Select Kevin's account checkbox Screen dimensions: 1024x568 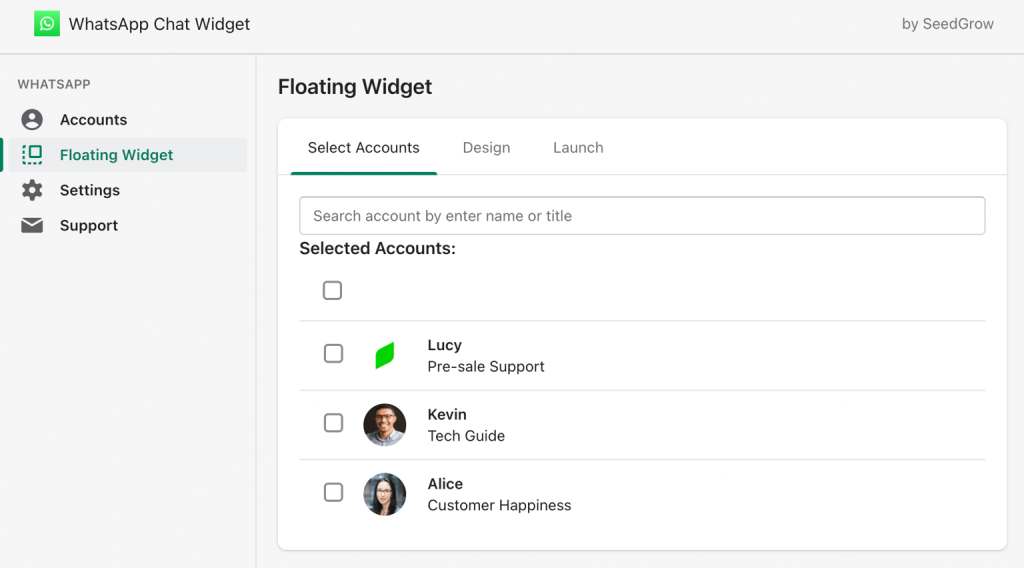click(x=333, y=423)
